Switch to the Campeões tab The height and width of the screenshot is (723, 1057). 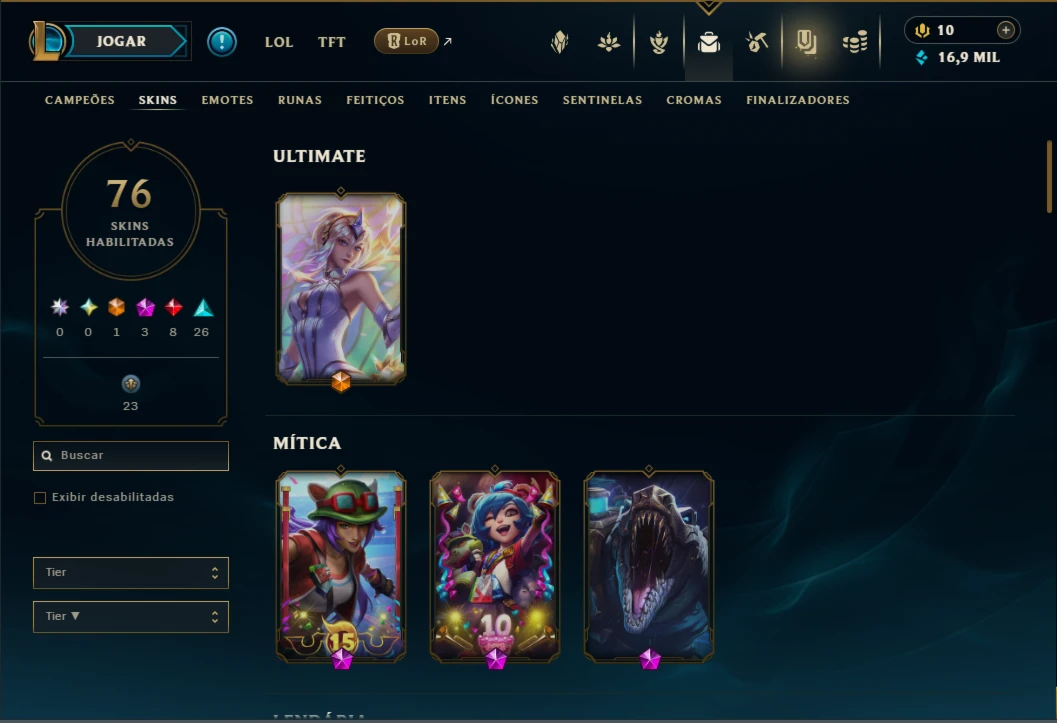80,100
